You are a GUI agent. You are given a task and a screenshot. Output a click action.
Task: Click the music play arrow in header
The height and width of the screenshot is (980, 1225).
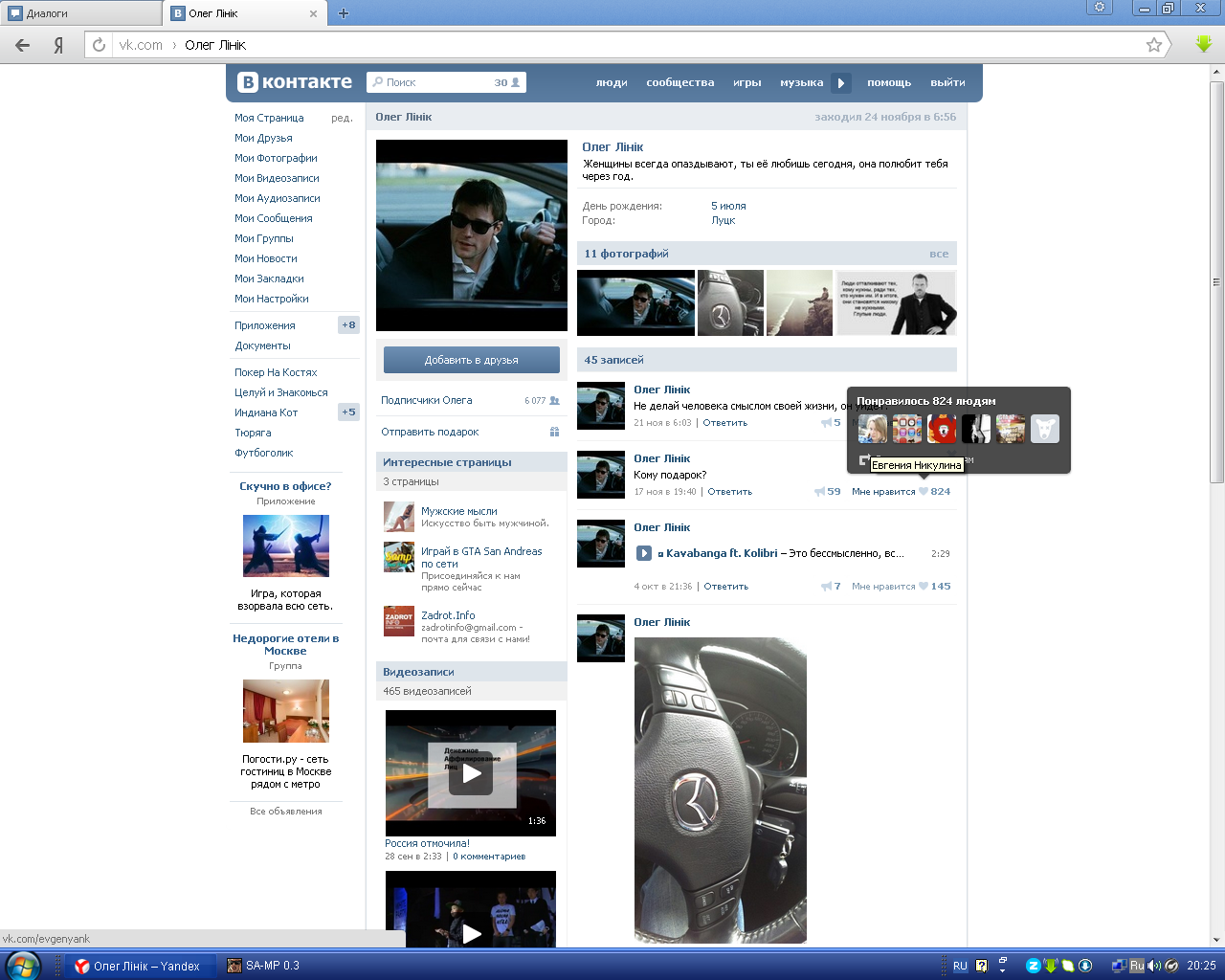pyautogui.click(x=840, y=83)
